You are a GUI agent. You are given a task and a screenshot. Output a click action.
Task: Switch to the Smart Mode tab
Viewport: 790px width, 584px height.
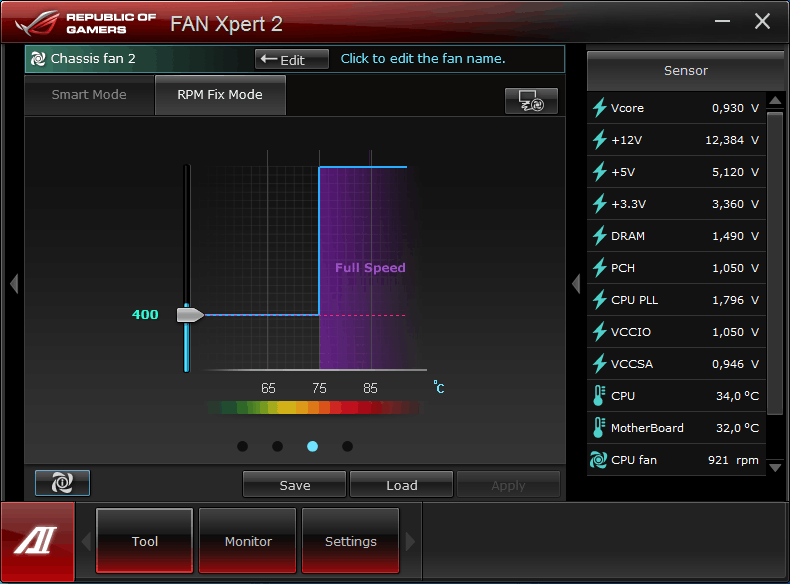tap(89, 95)
